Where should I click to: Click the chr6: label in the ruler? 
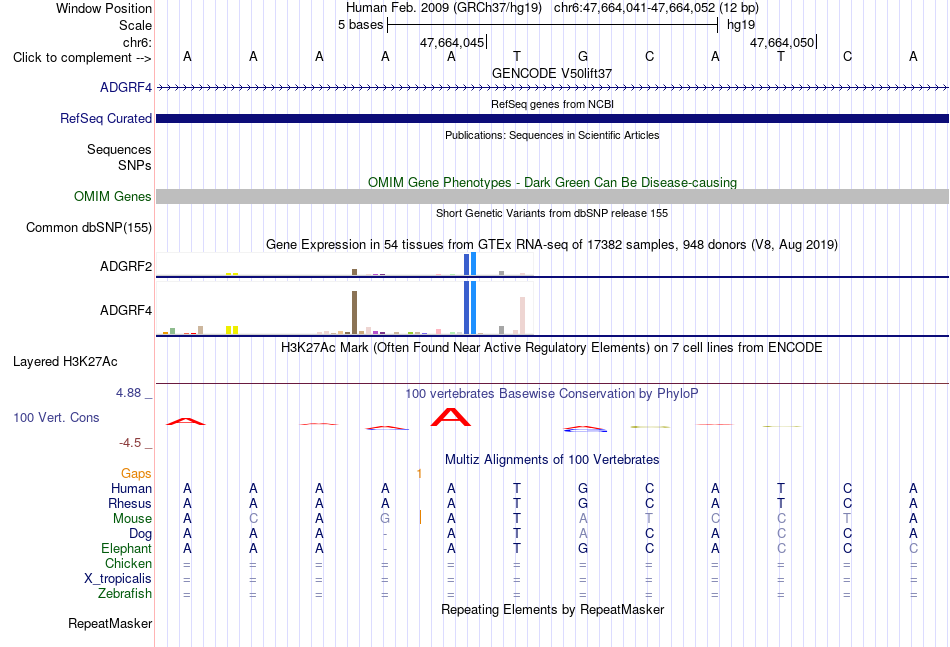[137, 42]
